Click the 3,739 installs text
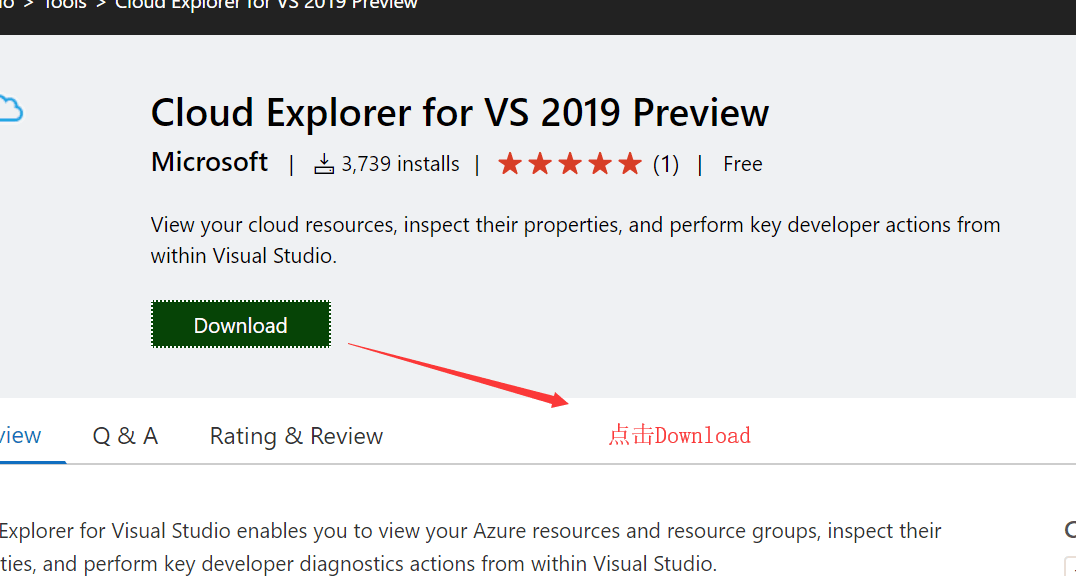 tap(400, 164)
